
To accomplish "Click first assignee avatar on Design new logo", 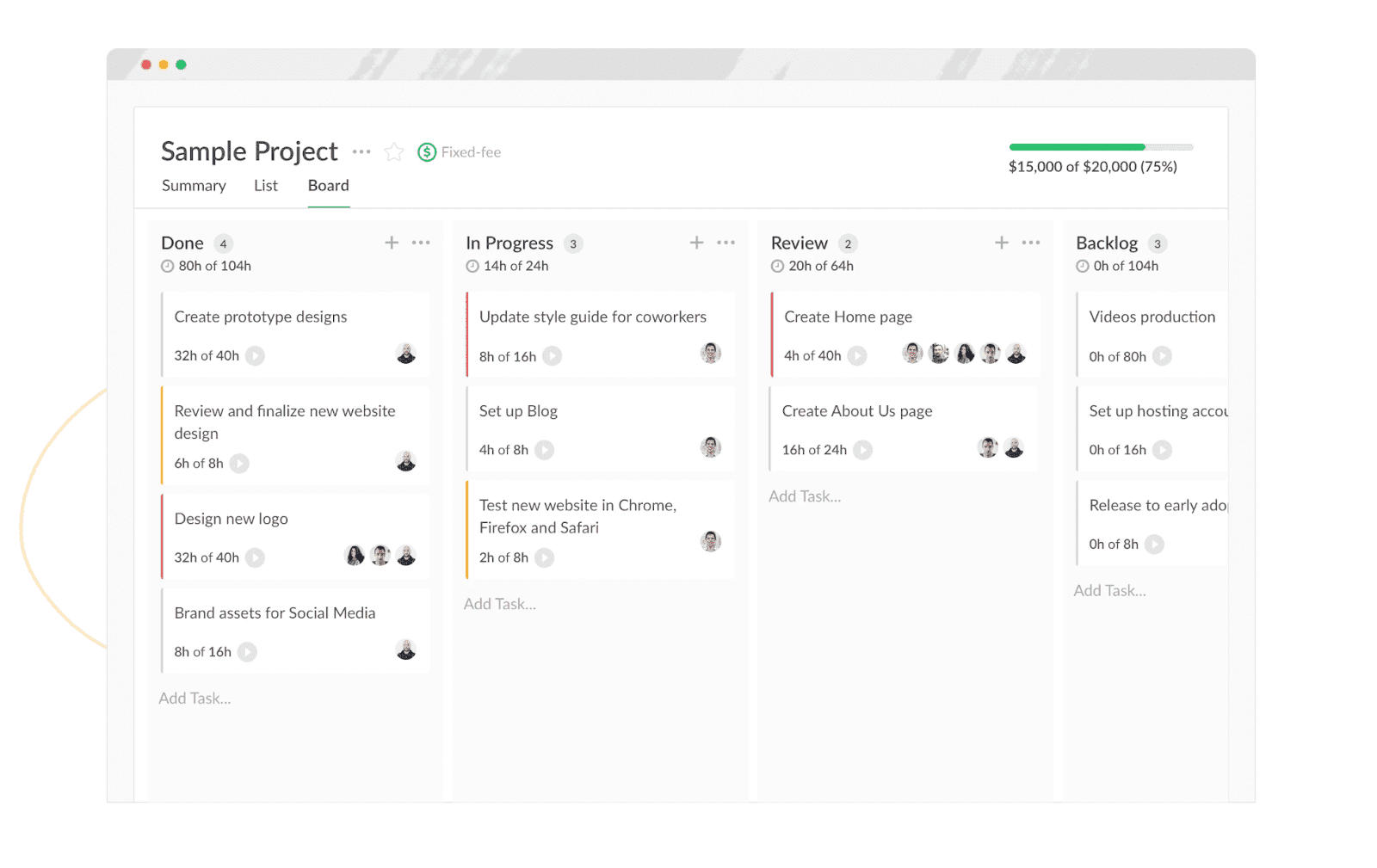I will (x=355, y=556).
